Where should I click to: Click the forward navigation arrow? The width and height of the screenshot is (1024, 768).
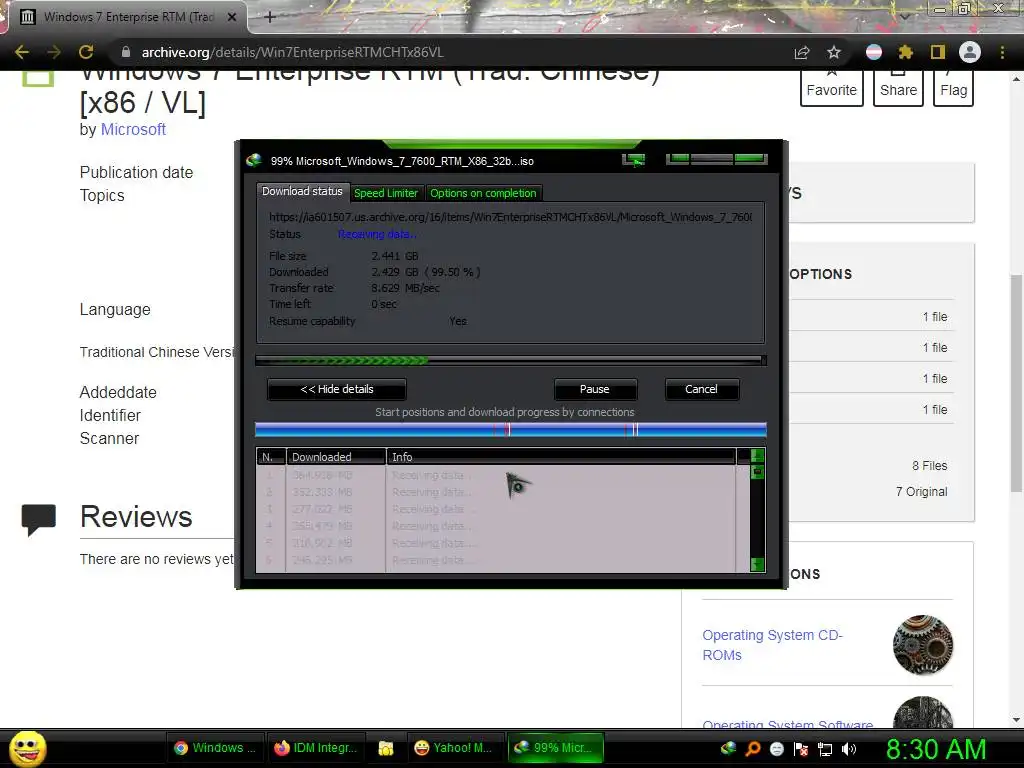coord(54,52)
